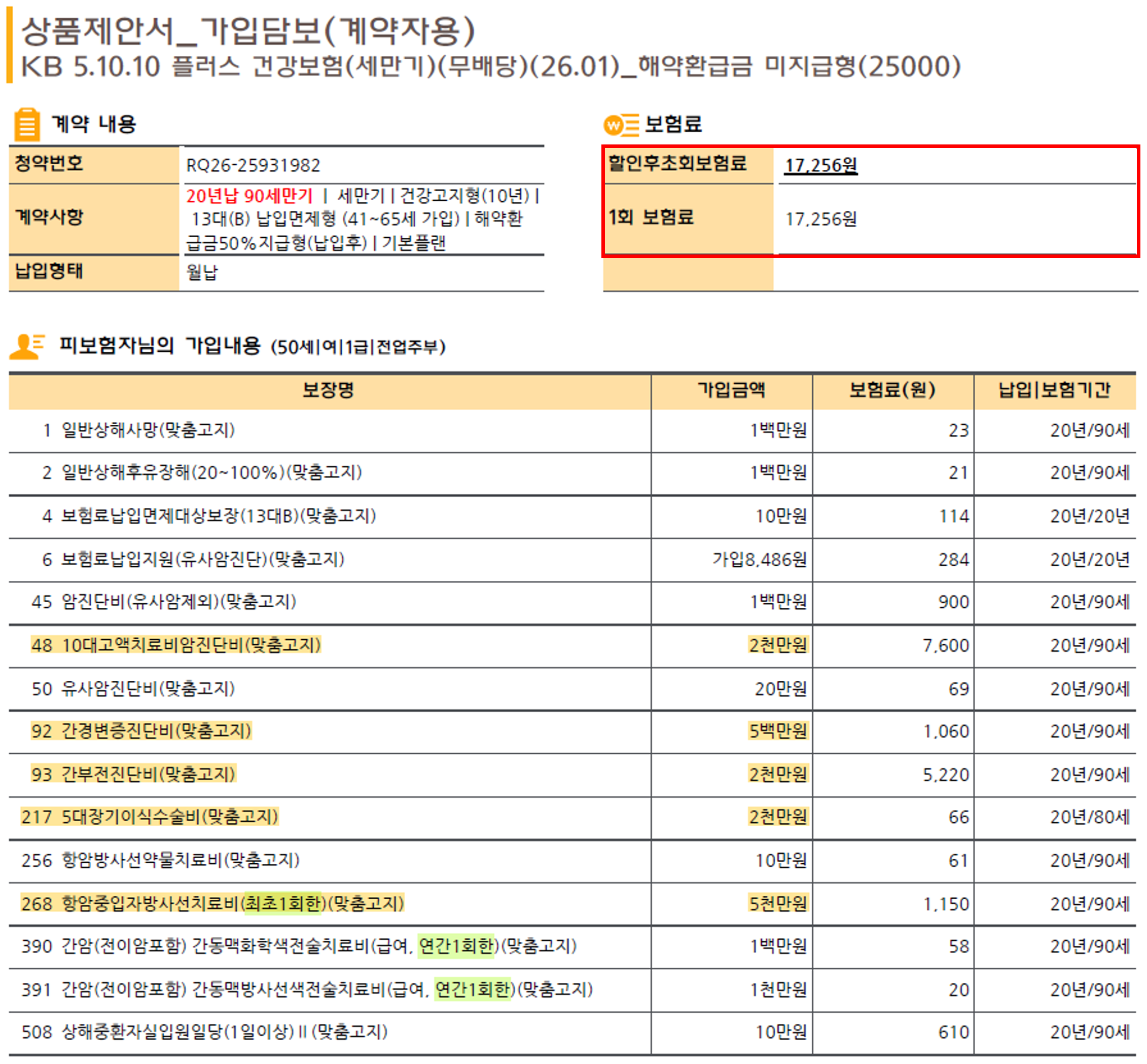
Task: Select the title 상품제안서_가입담보(계약자용)
Action: point(248,30)
